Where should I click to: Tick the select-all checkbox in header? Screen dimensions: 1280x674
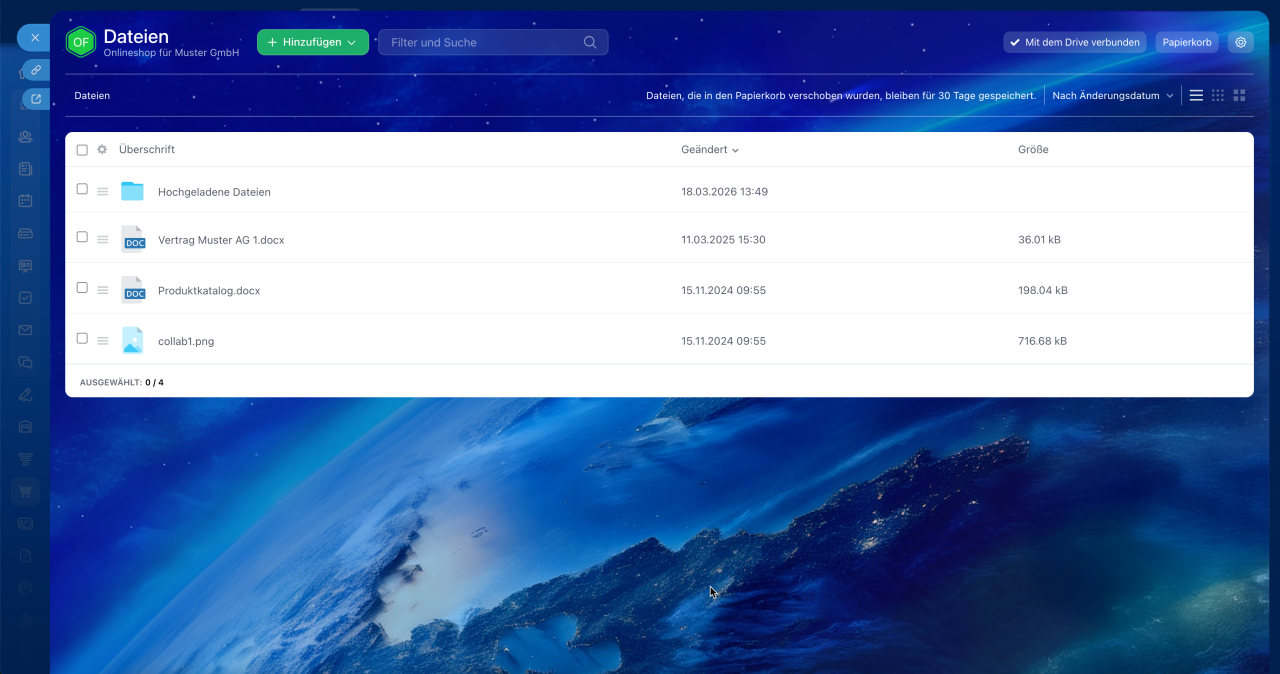point(82,150)
